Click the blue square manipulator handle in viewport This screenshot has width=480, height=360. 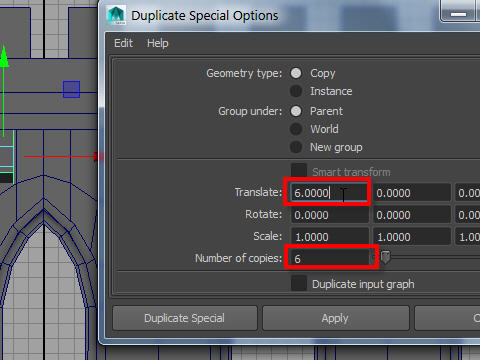[71, 89]
